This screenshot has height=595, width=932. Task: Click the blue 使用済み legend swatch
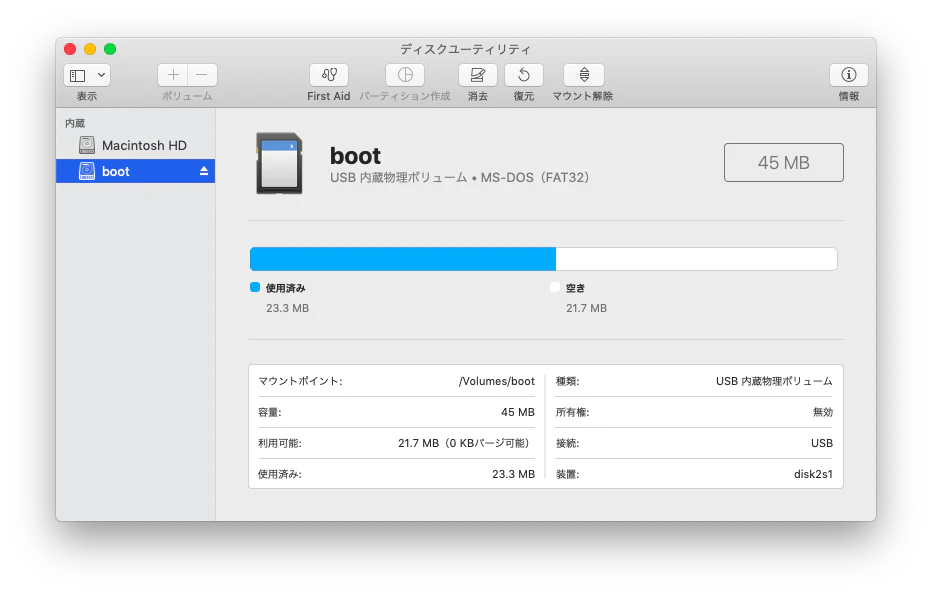tap(255, 287)
